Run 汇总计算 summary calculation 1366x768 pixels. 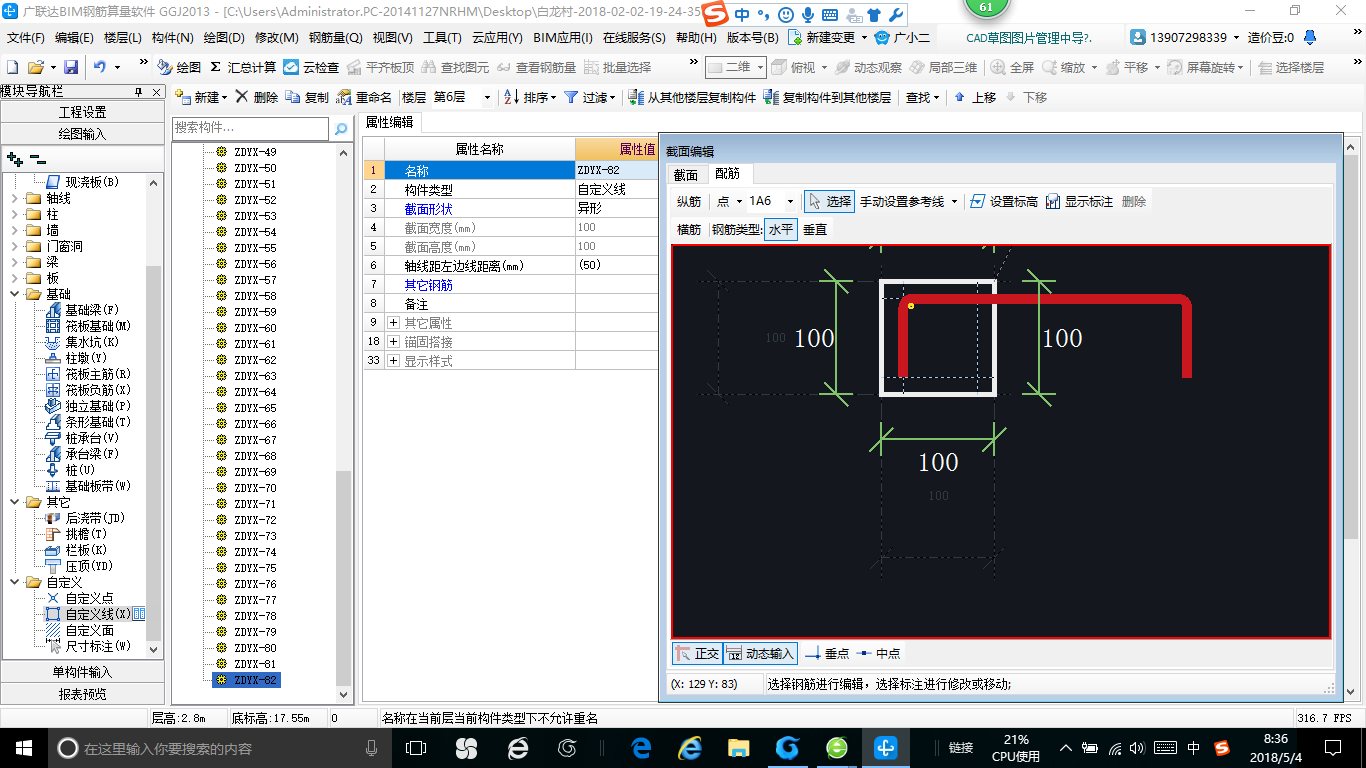[x=243, y=67]
